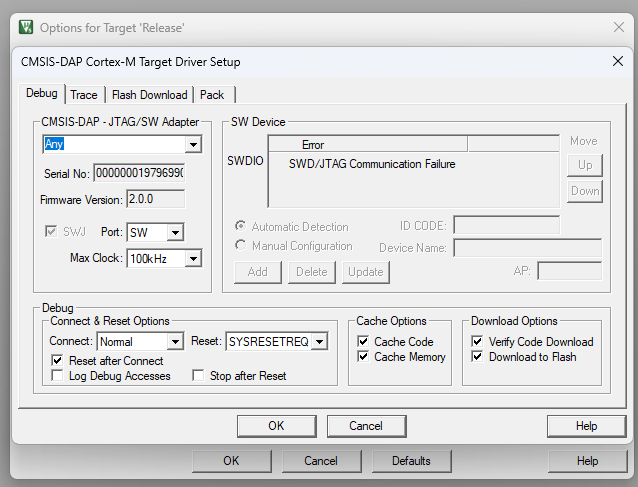Click Help in the Options for Target window
This screenshot has height=487, width=638.
[x=588, y=461]
